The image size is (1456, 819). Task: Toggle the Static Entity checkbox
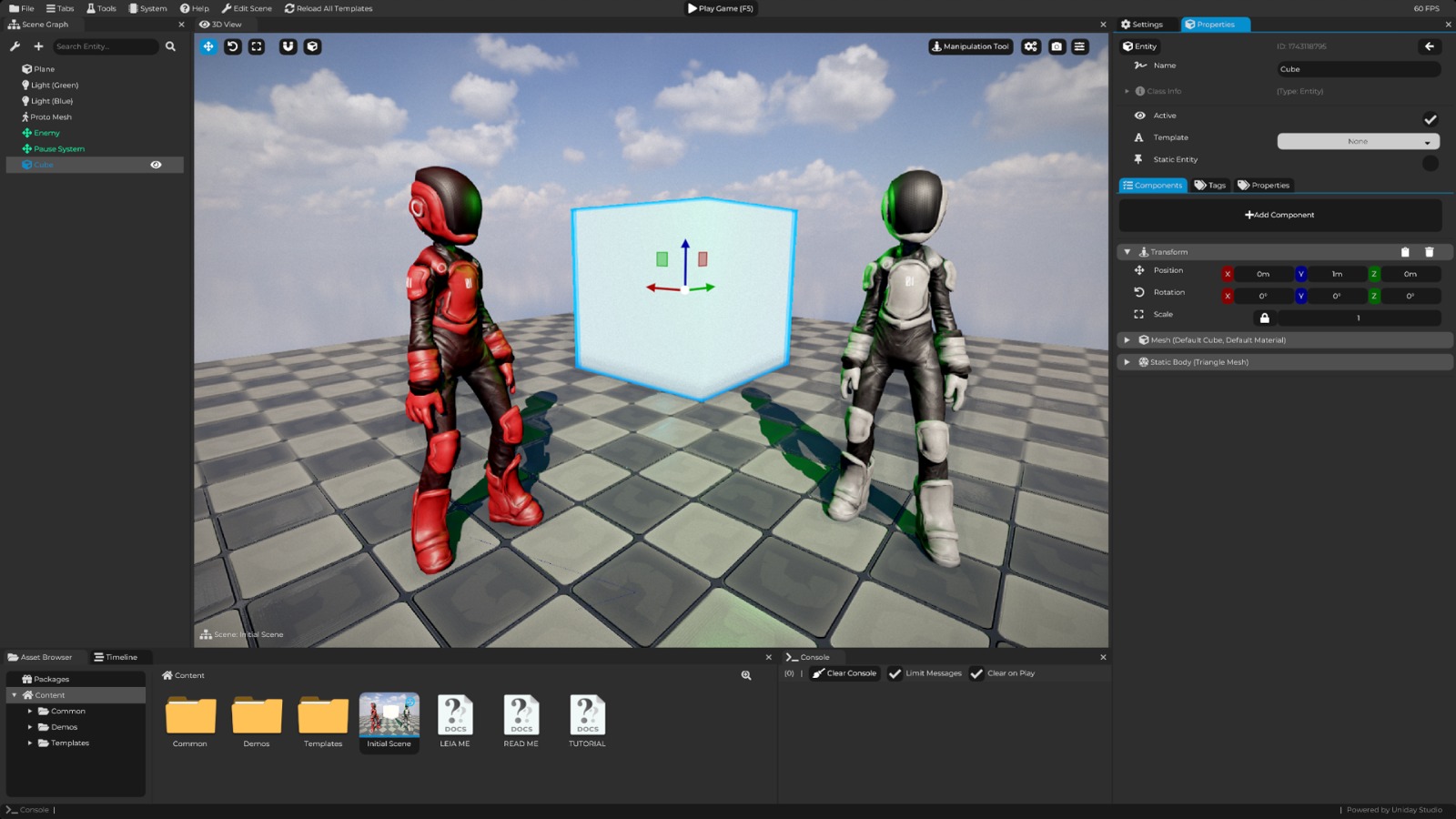coord(1431,163)
